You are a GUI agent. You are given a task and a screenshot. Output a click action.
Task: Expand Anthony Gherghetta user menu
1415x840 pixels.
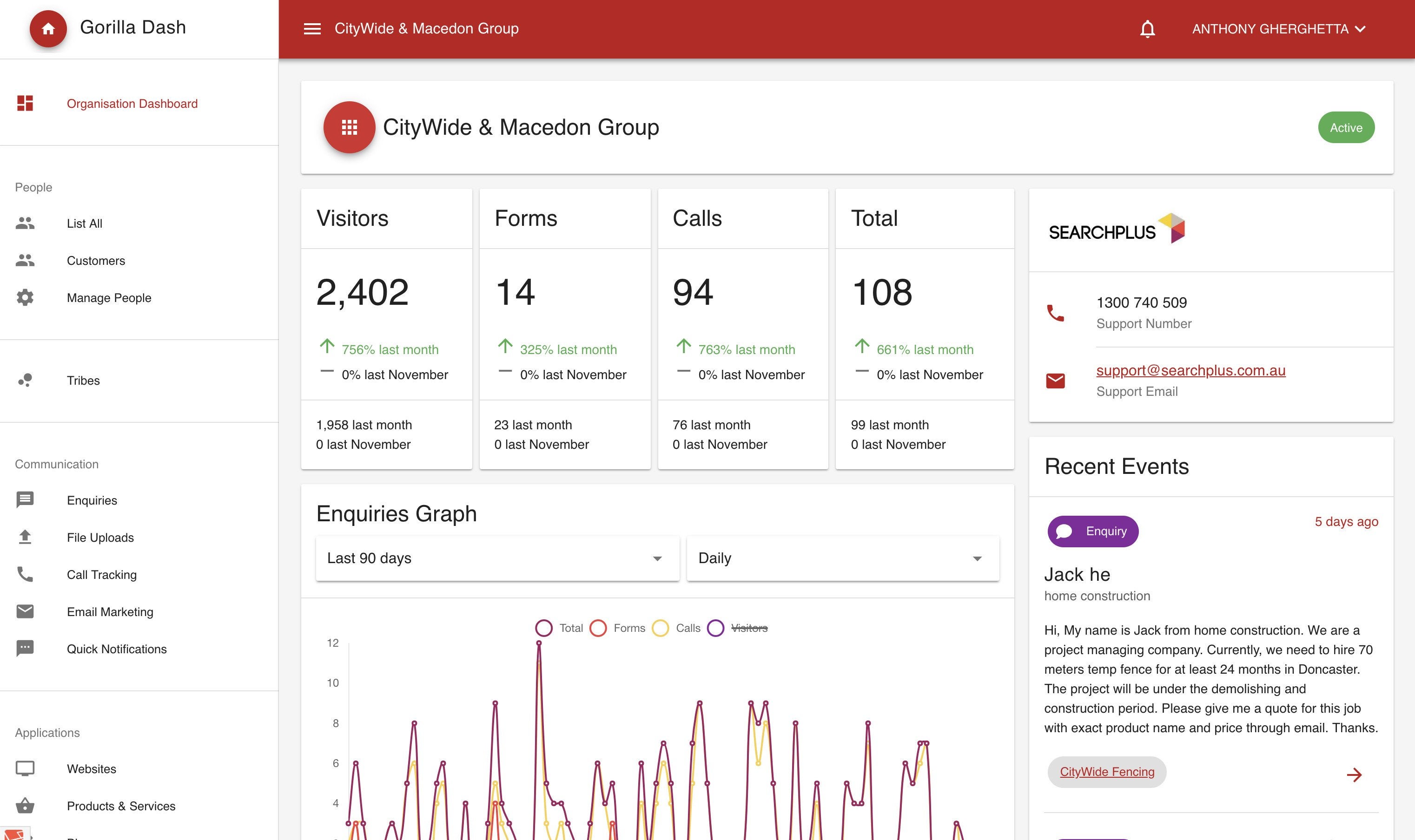tap(1278, 29)
